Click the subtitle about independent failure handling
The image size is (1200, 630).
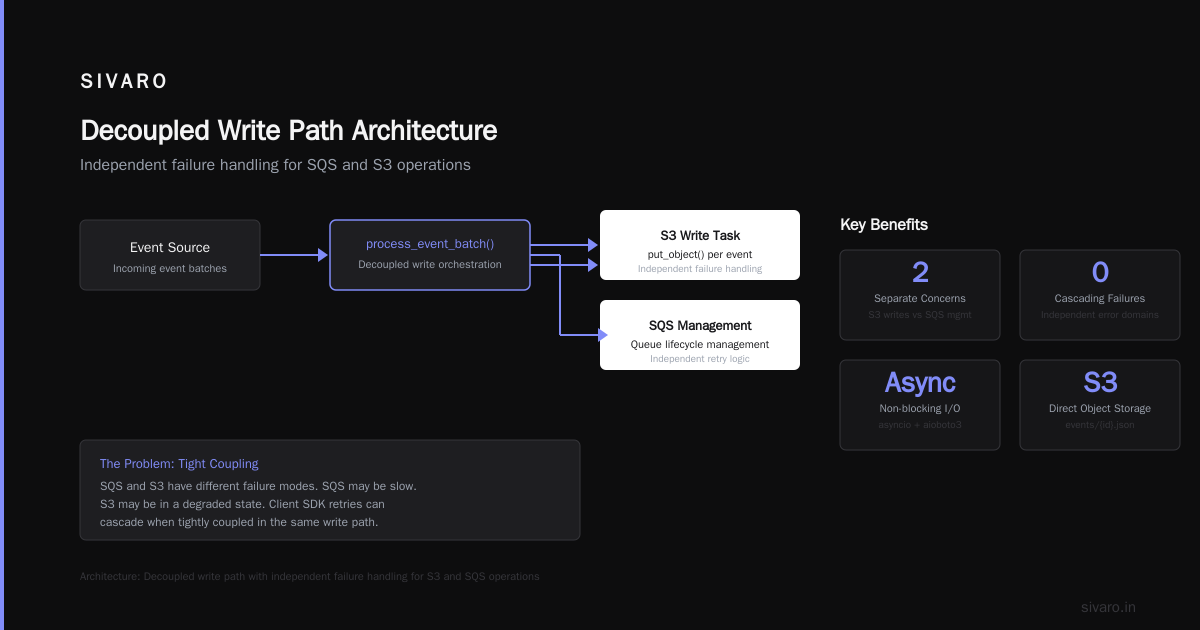coord(275,164)
